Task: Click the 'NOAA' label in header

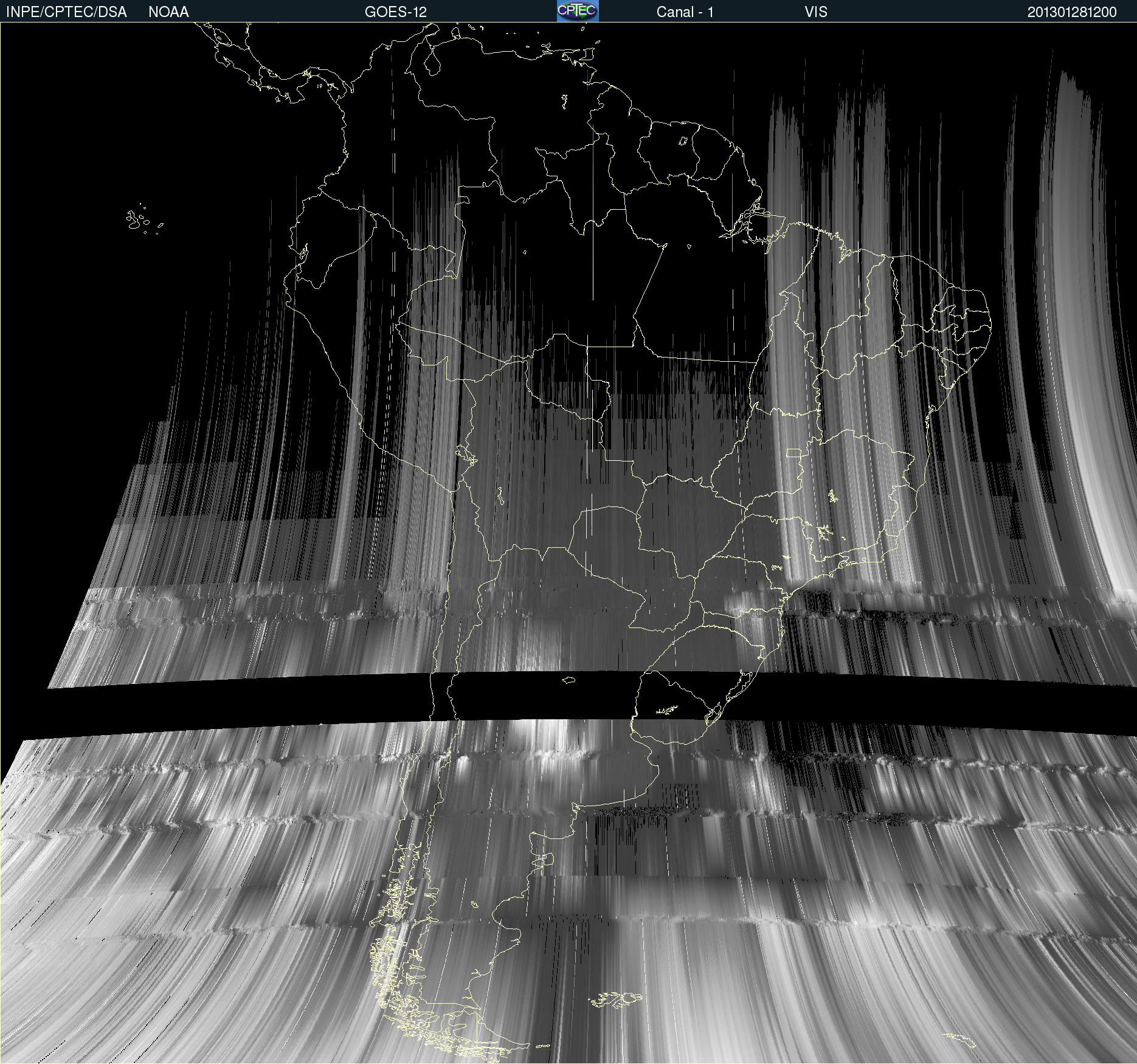Action: click(x=168, y=12)
